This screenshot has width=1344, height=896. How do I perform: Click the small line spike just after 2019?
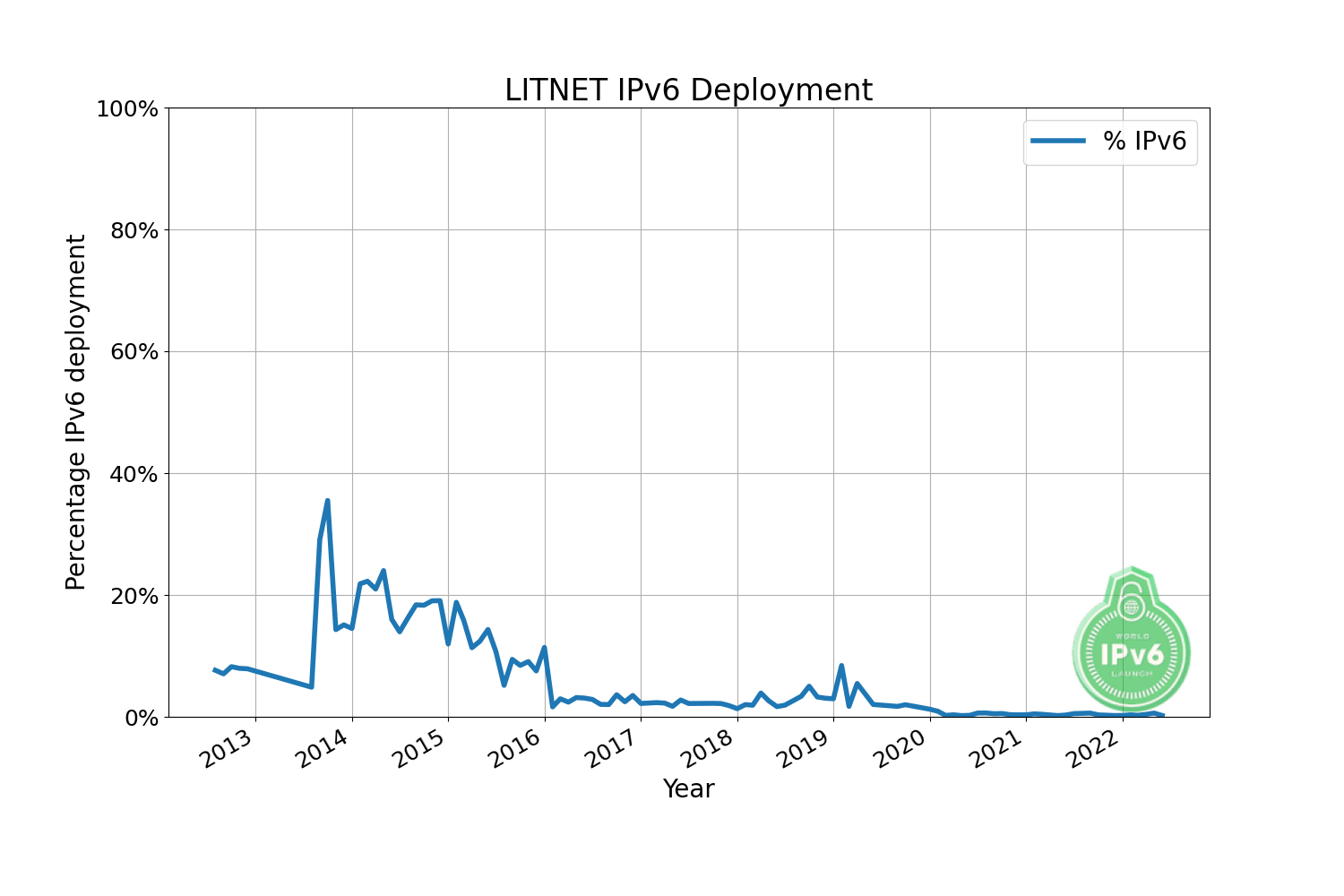(840, 666)
